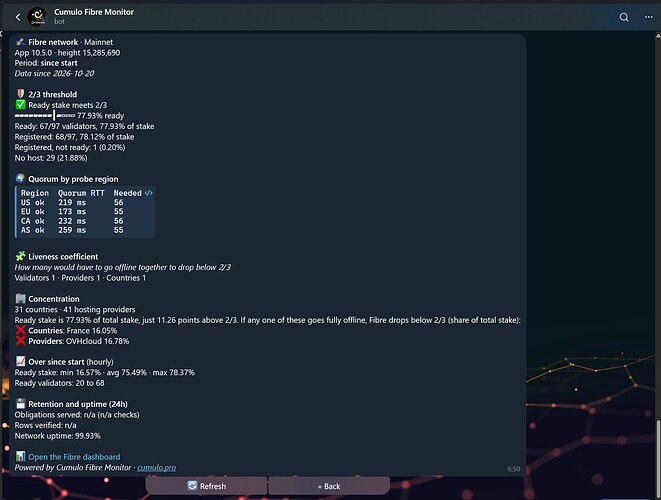Click the puzzle emoji beside Liveness coefficient
Viewport: 661px width, 500px height.
click(20, 256)
